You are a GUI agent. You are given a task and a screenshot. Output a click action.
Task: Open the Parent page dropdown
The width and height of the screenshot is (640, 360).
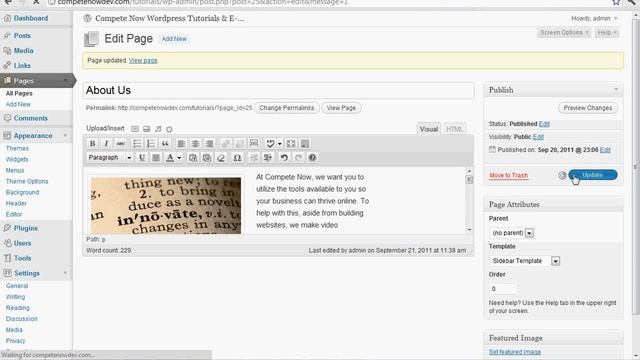click(511, 233)
